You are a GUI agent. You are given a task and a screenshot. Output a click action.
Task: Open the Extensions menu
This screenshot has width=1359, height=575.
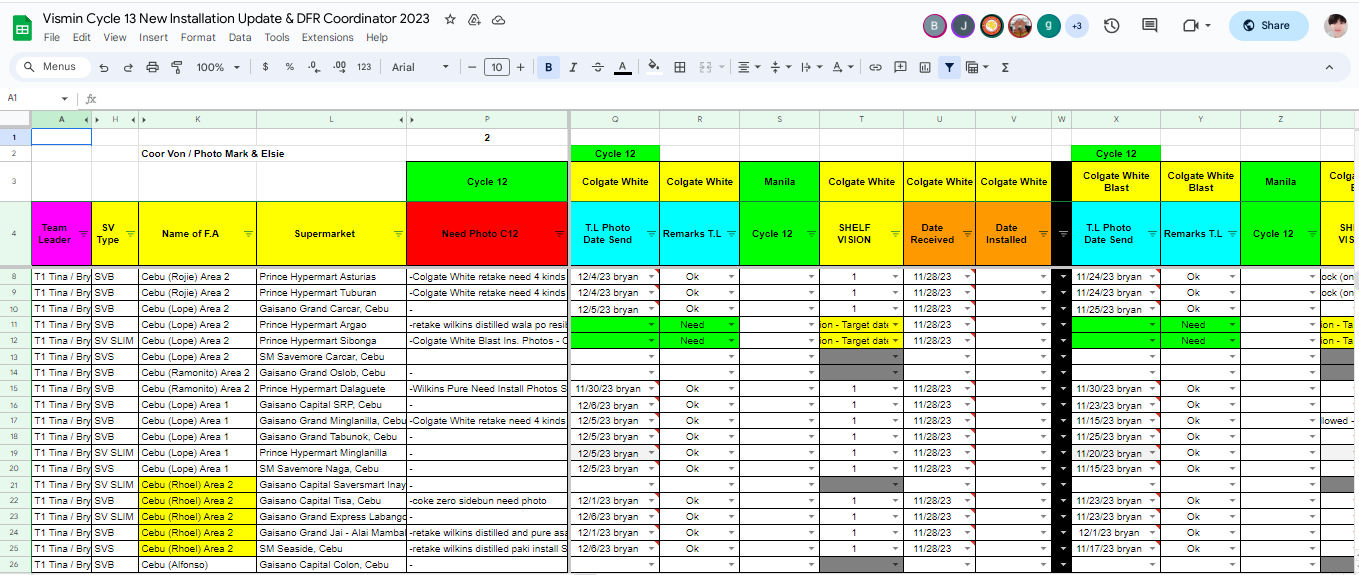tap(328, 38)
